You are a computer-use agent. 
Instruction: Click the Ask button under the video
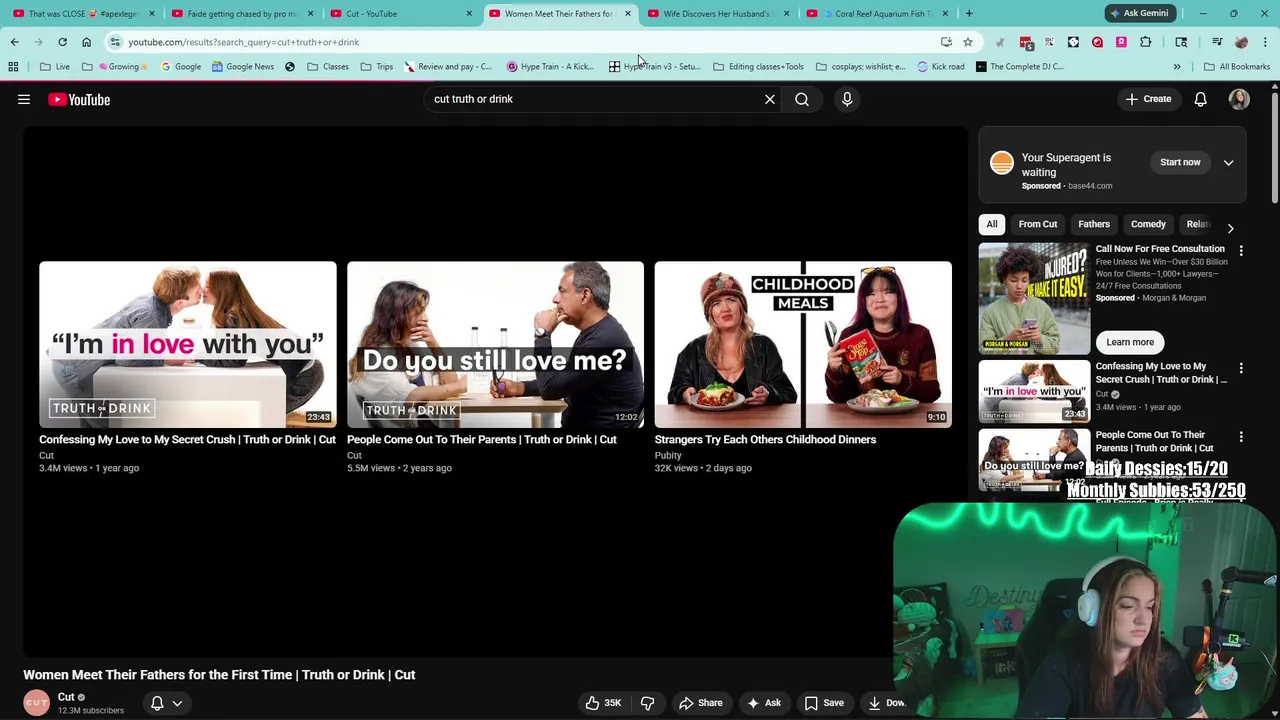(763, 703)
